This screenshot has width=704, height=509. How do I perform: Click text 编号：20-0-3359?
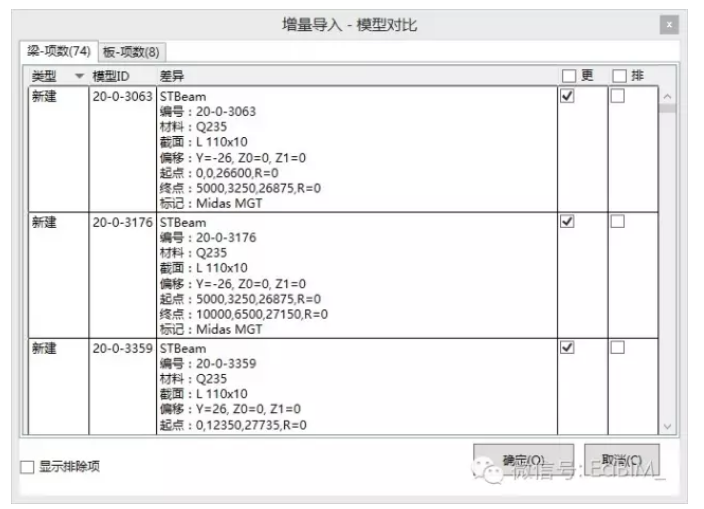pyautogui.click(x=208, y=364)
